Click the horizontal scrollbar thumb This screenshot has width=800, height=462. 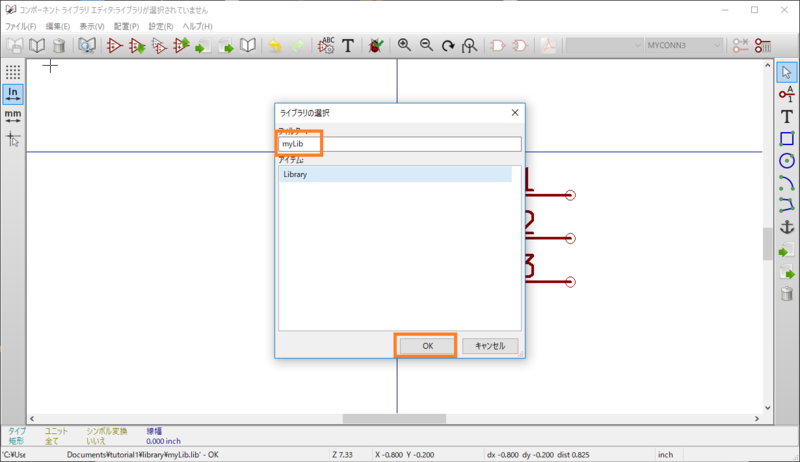click(x=394, y=418)
